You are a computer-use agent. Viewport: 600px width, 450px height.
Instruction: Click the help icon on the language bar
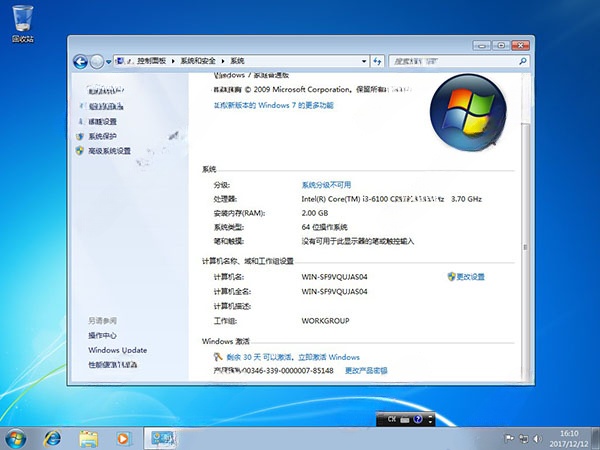pos(417,419)
